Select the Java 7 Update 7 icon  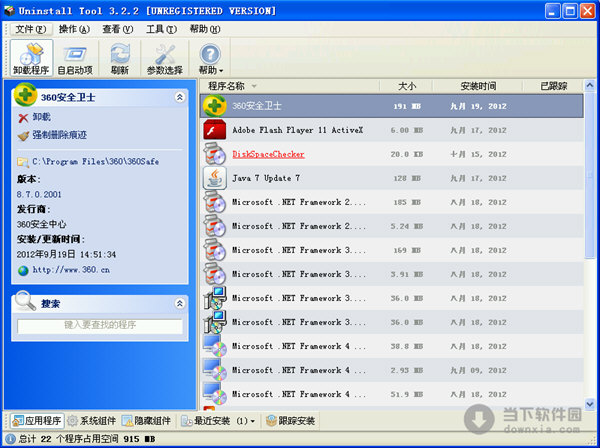click(x=215, y=178)
